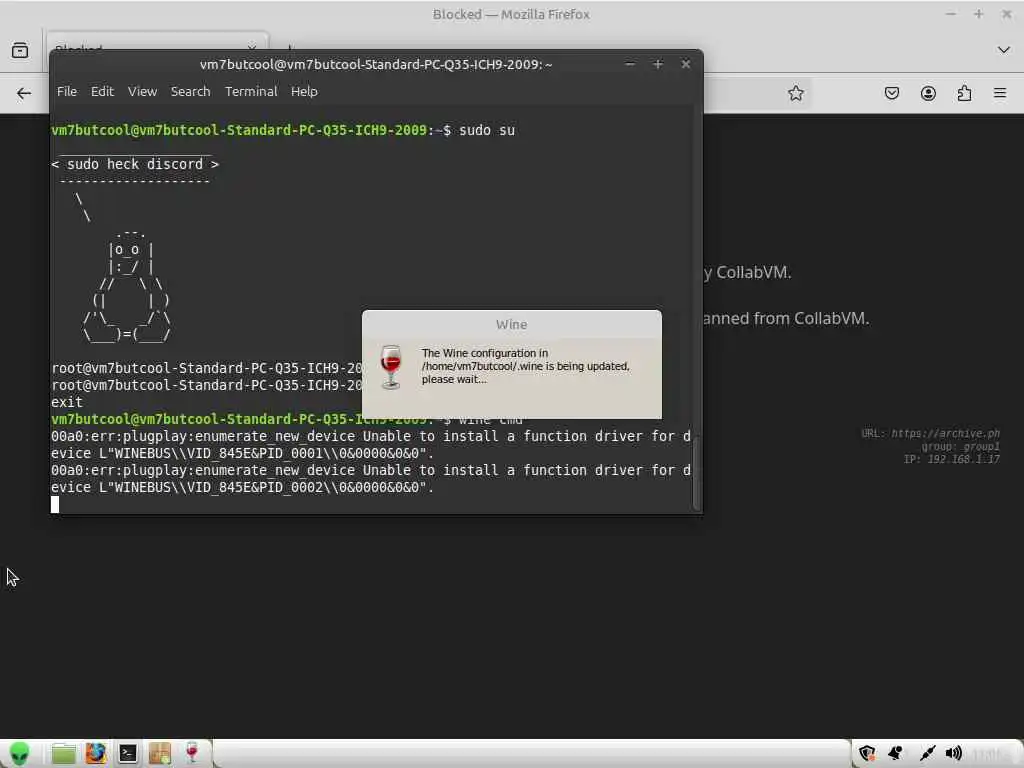The height and width of the screenshot is (768, 1024).
Task: Click the terminal window title text
Action: 376,64
